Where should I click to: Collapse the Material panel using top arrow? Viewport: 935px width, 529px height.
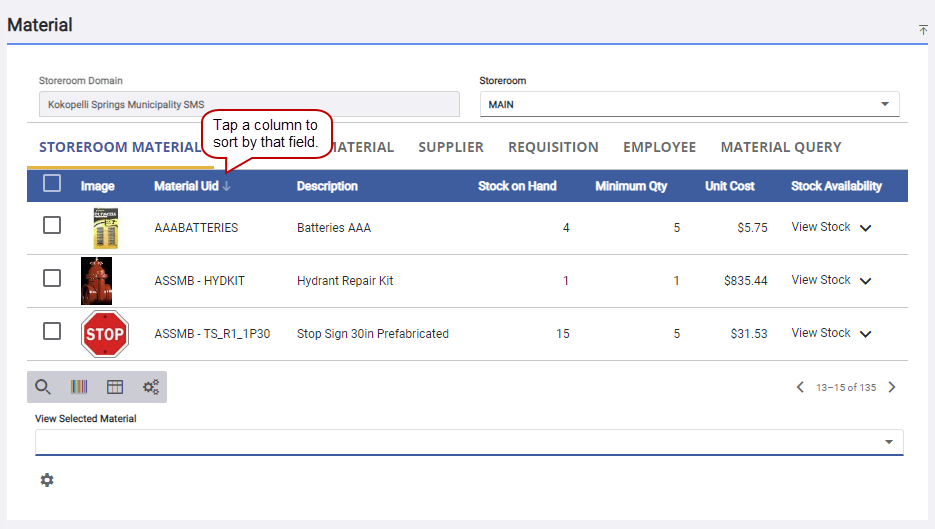point(923,30)
